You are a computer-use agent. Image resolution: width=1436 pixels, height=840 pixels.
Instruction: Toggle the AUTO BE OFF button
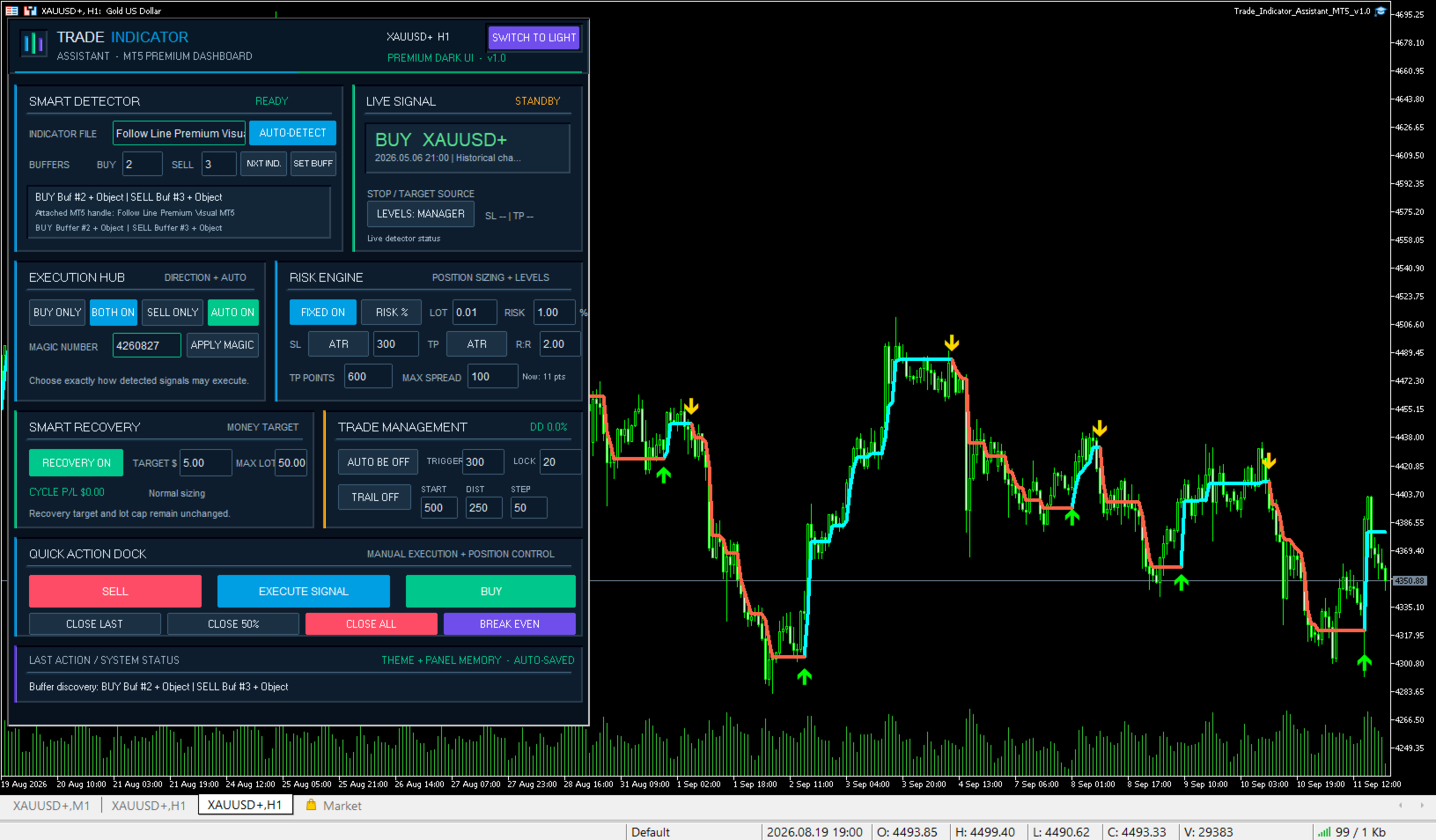378,462
